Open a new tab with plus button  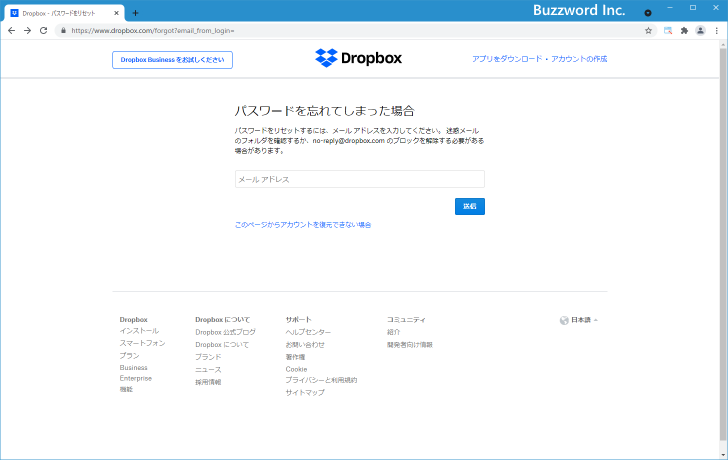135,13
